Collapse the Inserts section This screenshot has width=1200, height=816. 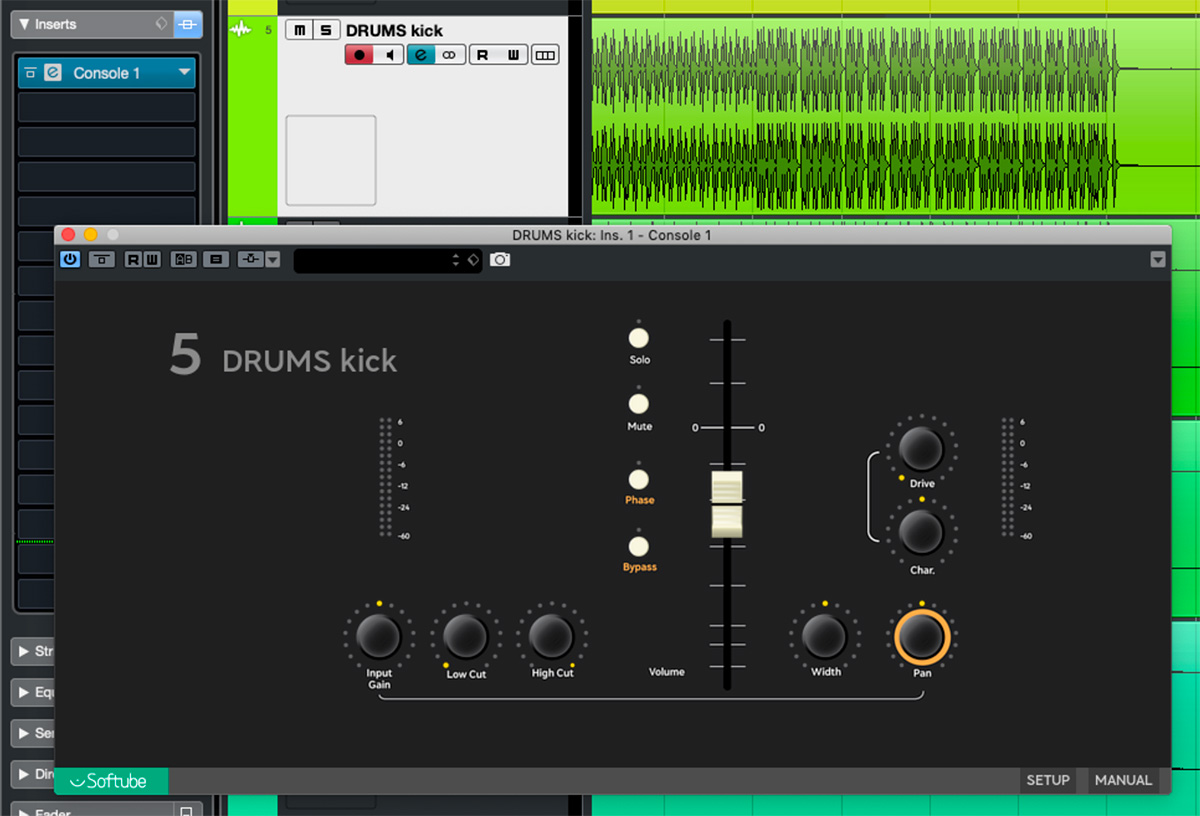25,24
